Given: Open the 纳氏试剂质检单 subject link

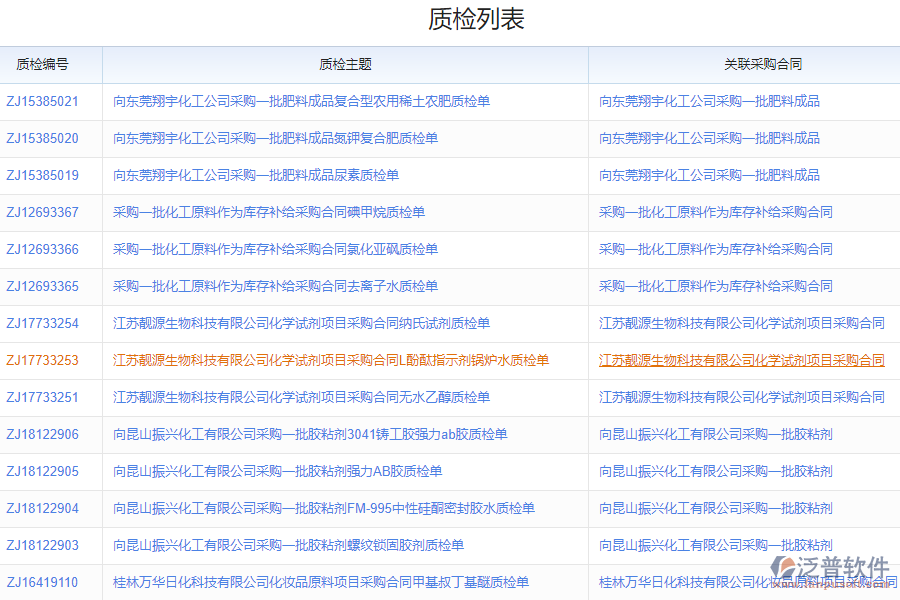Looking at the screenshot, I should 300,323.
